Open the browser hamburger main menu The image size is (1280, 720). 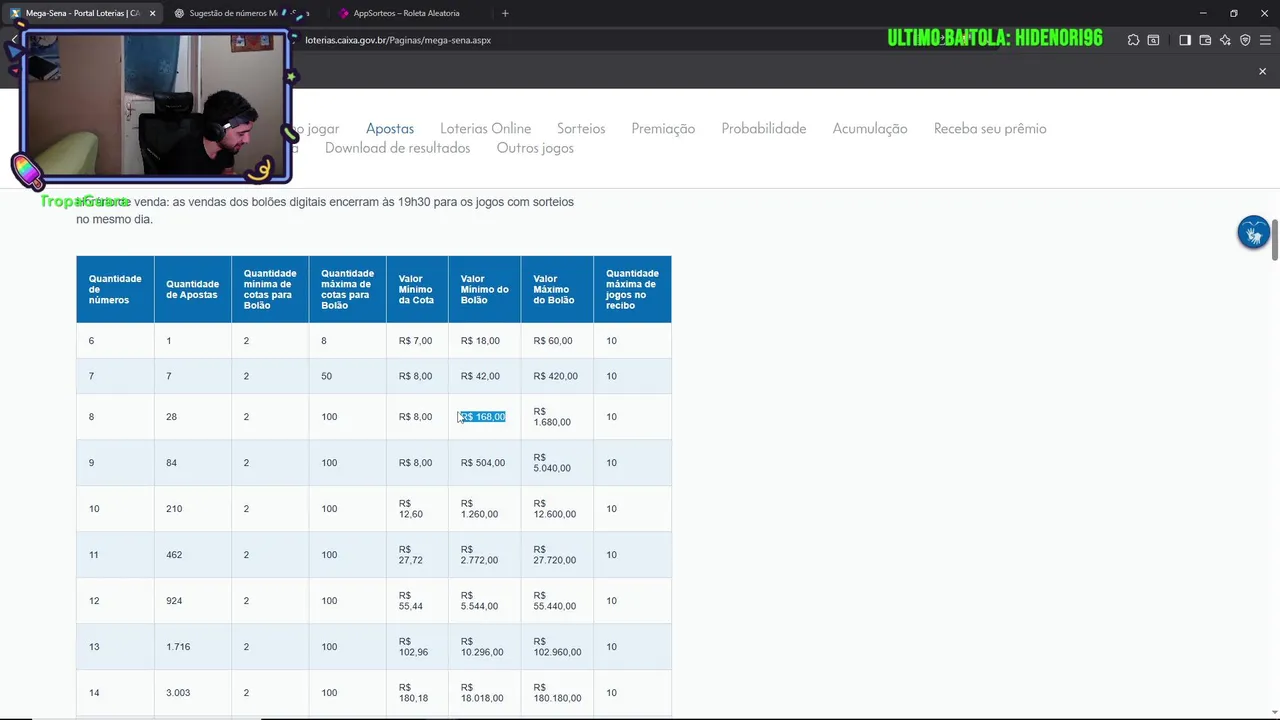[1265, 40]
